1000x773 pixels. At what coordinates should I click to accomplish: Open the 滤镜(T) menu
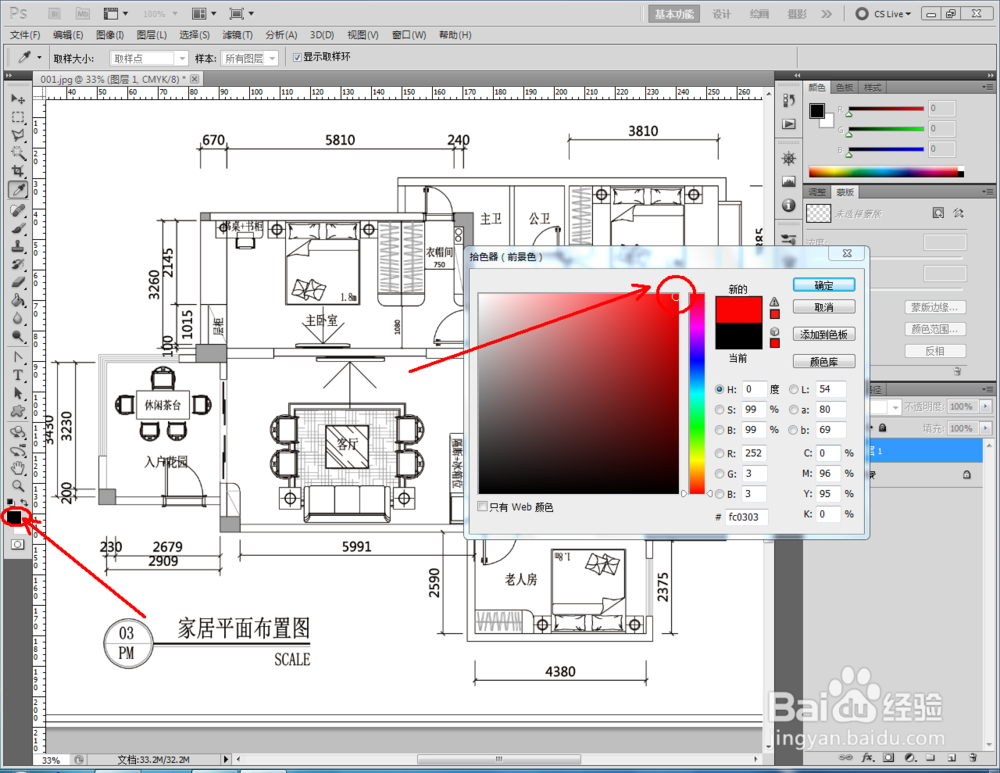237,35
